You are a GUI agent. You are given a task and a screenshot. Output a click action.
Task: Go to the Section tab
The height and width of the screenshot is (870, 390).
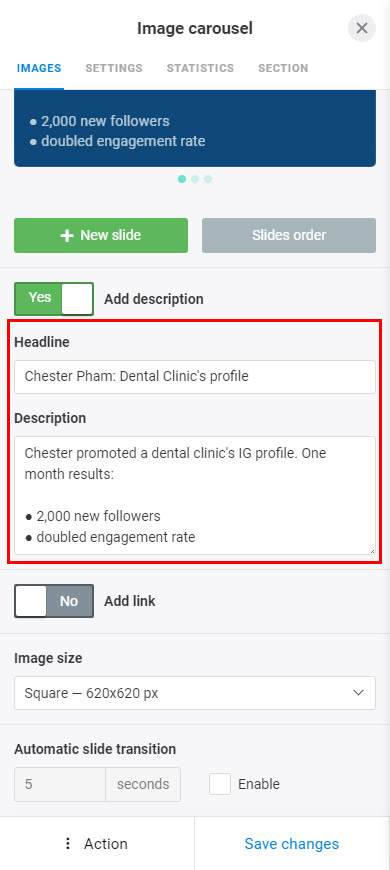283,68
